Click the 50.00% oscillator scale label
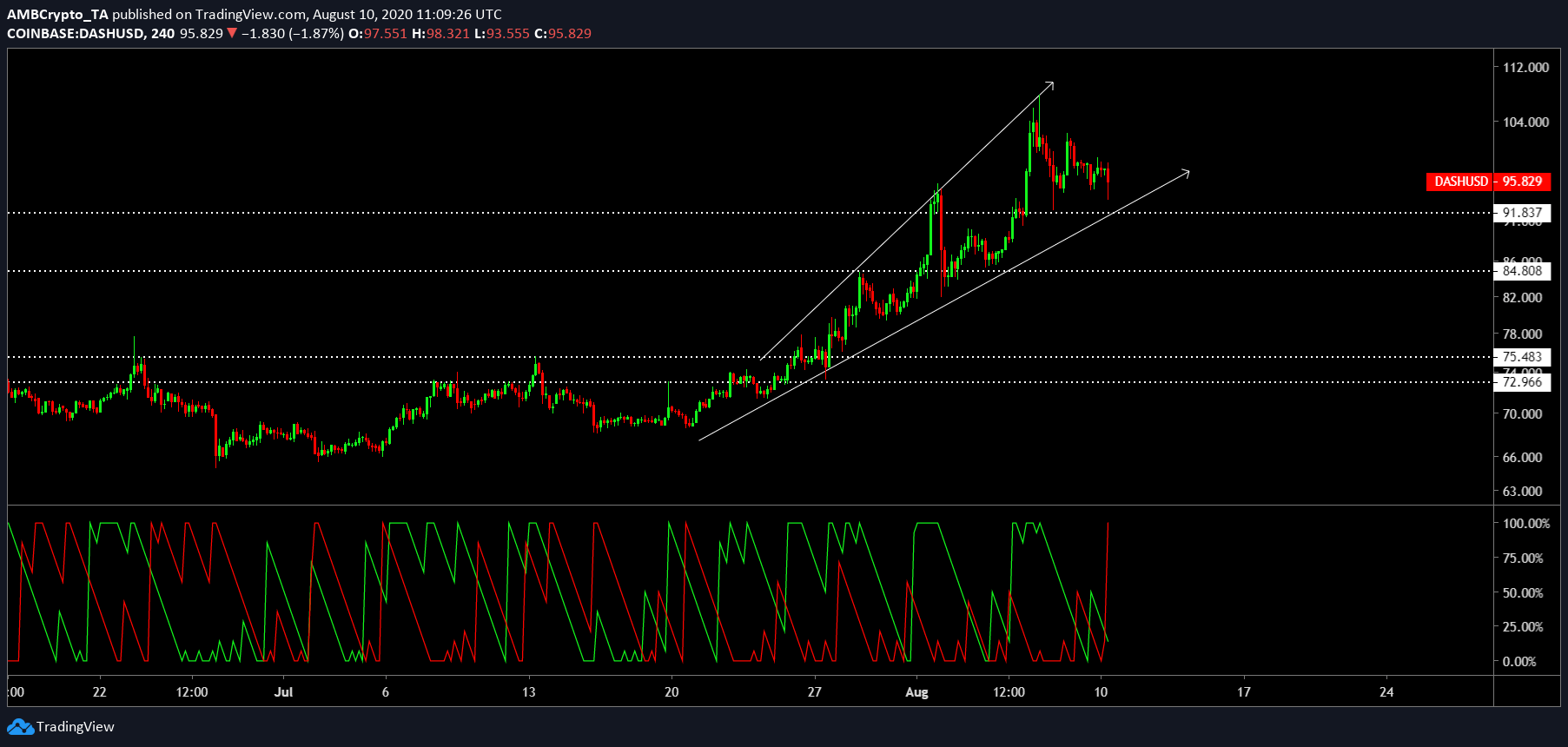The width and height of the screenshot is (1568, 747). click(1523, 593)
